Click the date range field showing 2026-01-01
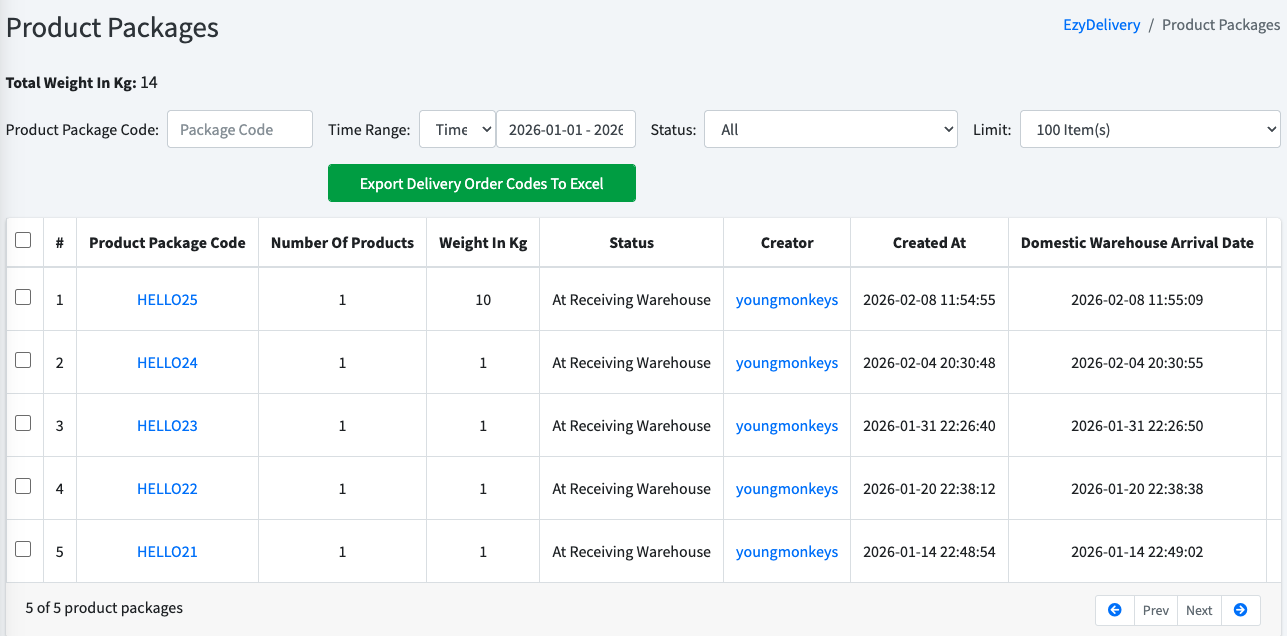The width and height of the screenshot is (1287, 636). coord(566,129)
